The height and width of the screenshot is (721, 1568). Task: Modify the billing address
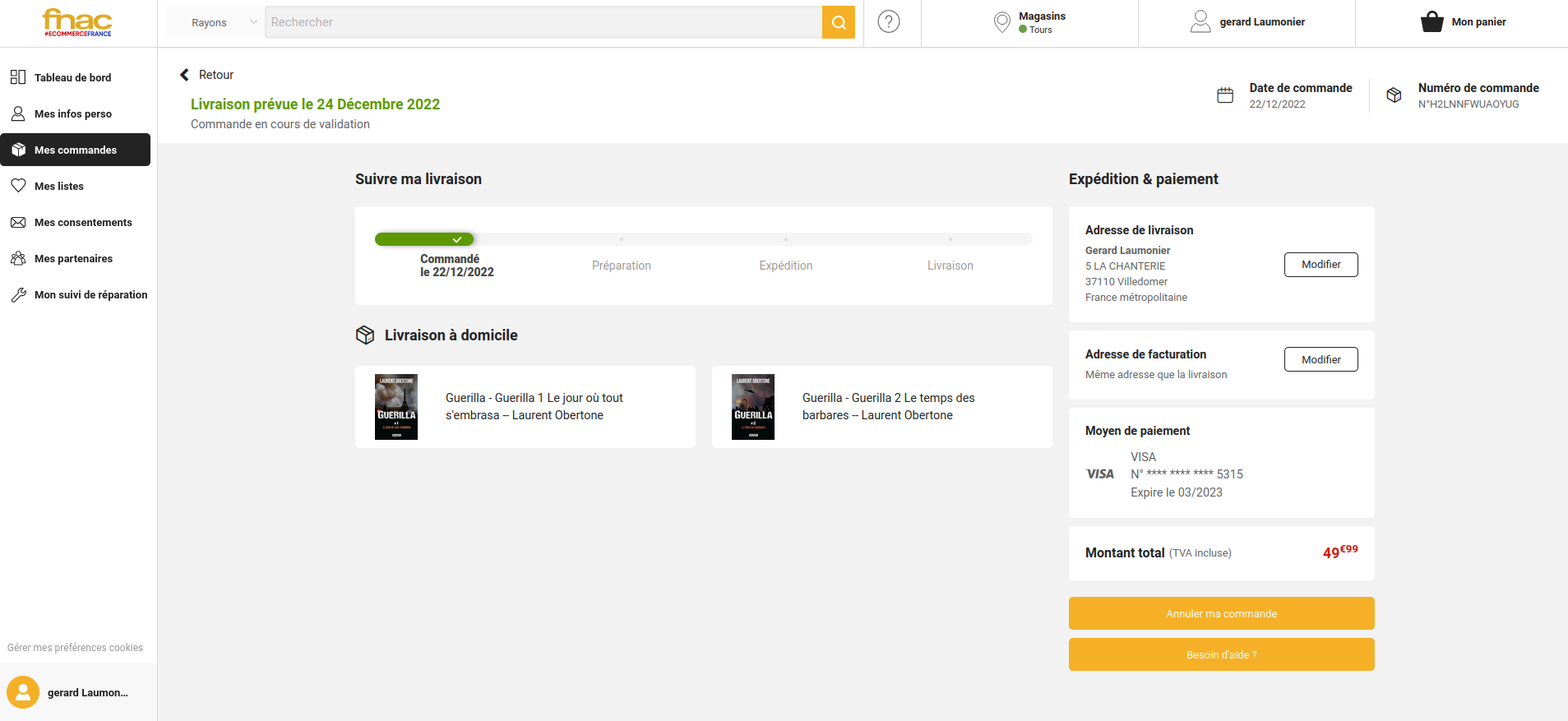1321,359
